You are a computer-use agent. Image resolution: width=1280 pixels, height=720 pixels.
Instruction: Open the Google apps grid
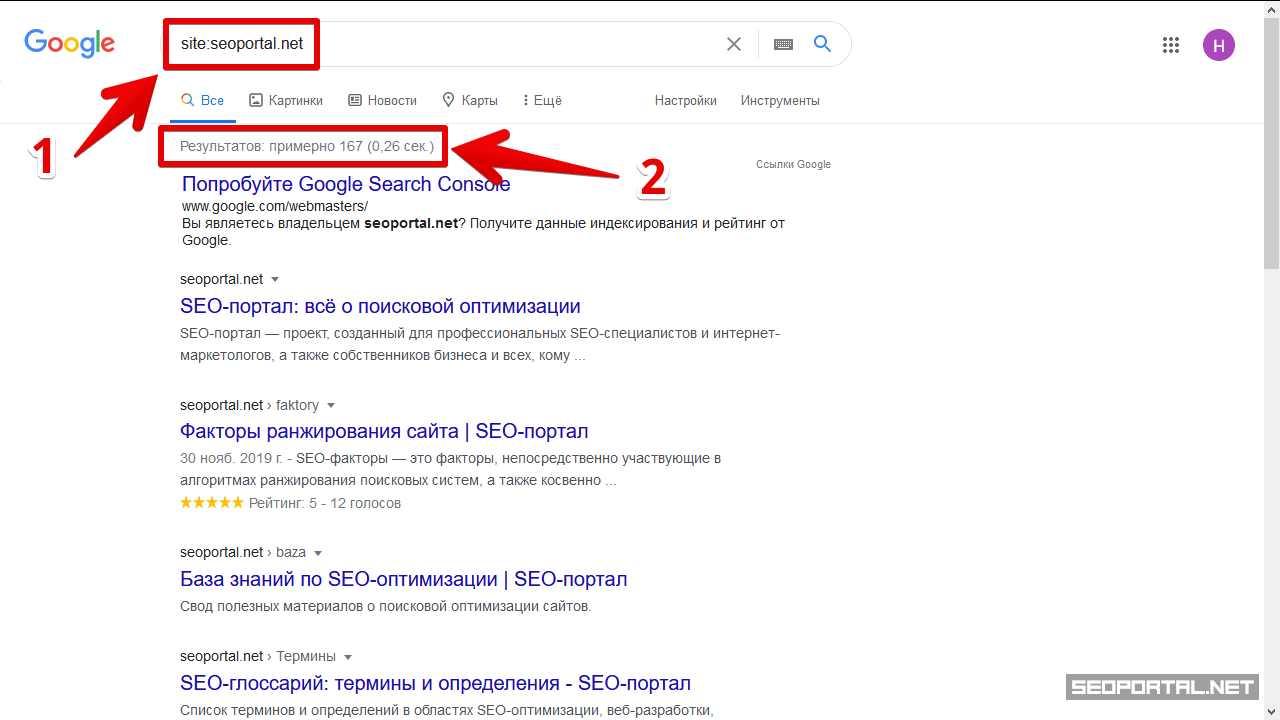(1171, 45)
